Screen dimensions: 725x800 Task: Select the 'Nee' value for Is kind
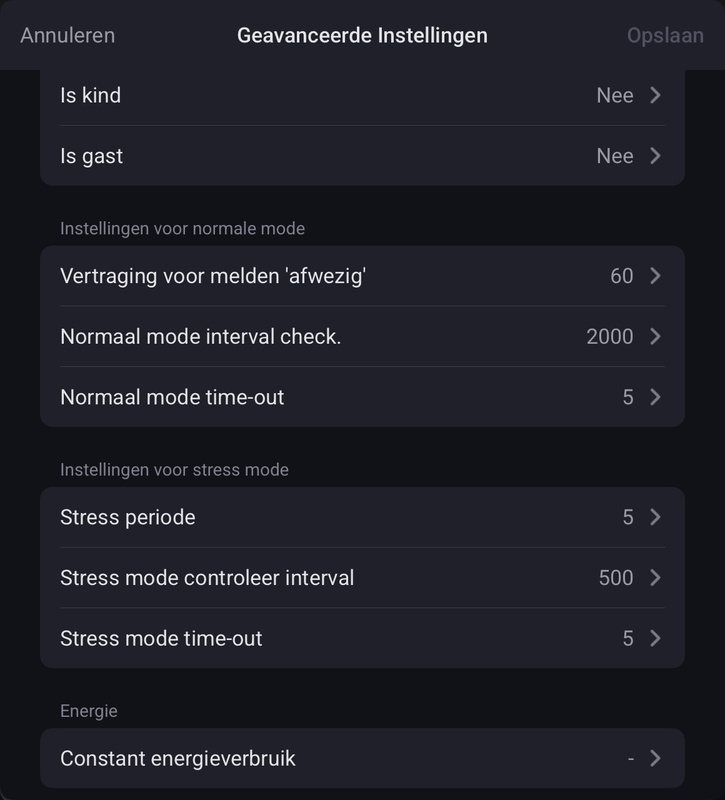click(615, 96)
